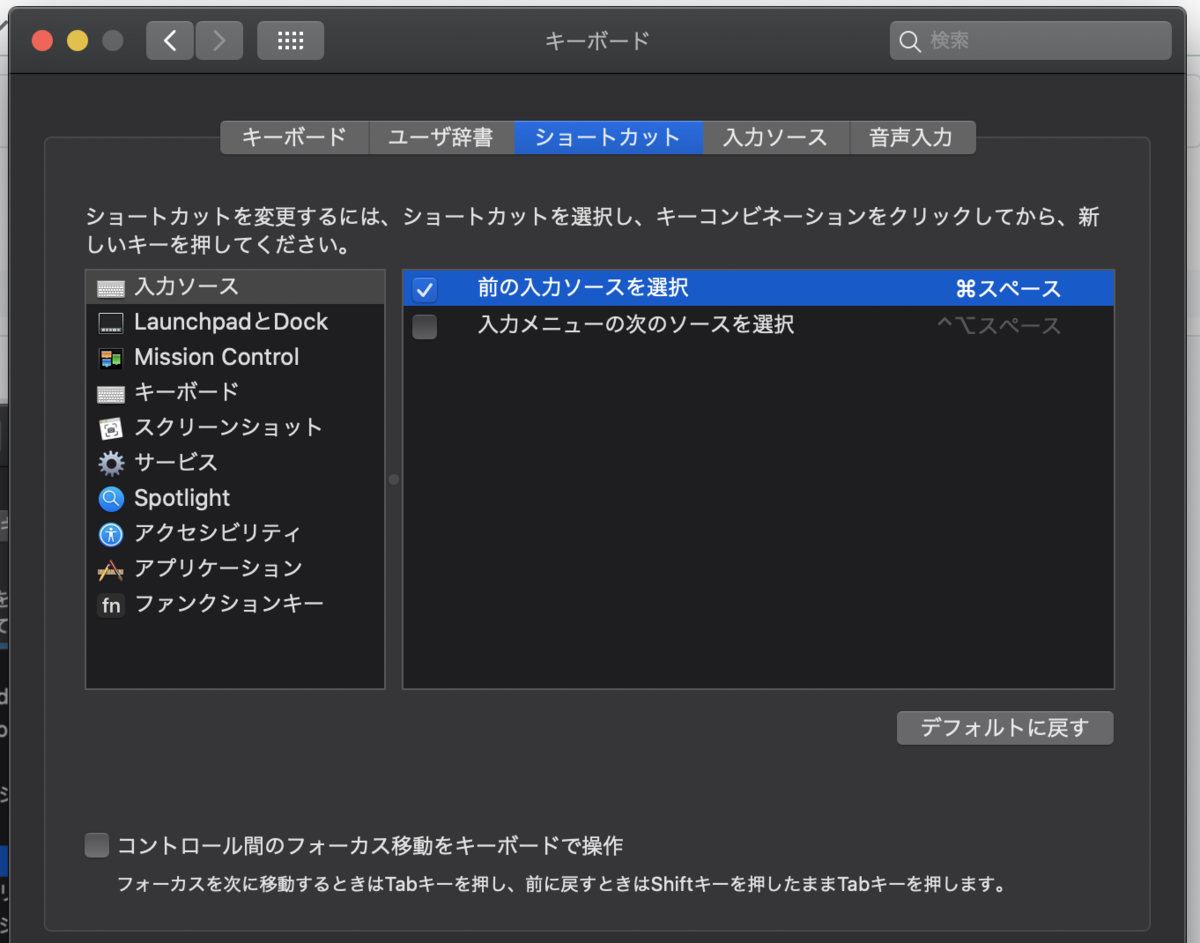Show all preferences grid button

click(x=290, y=40)
